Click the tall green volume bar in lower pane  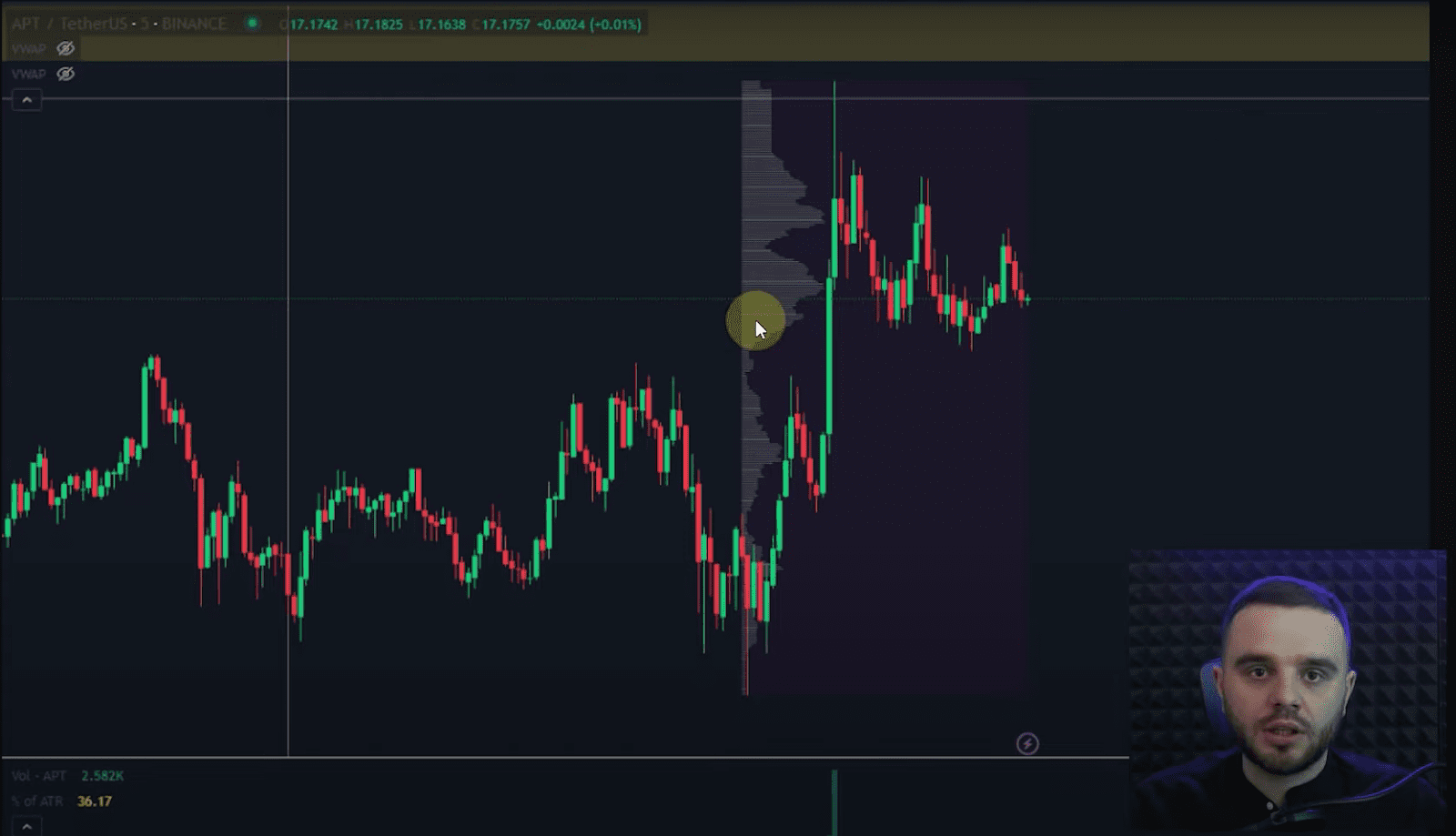(x=834, y=802)
